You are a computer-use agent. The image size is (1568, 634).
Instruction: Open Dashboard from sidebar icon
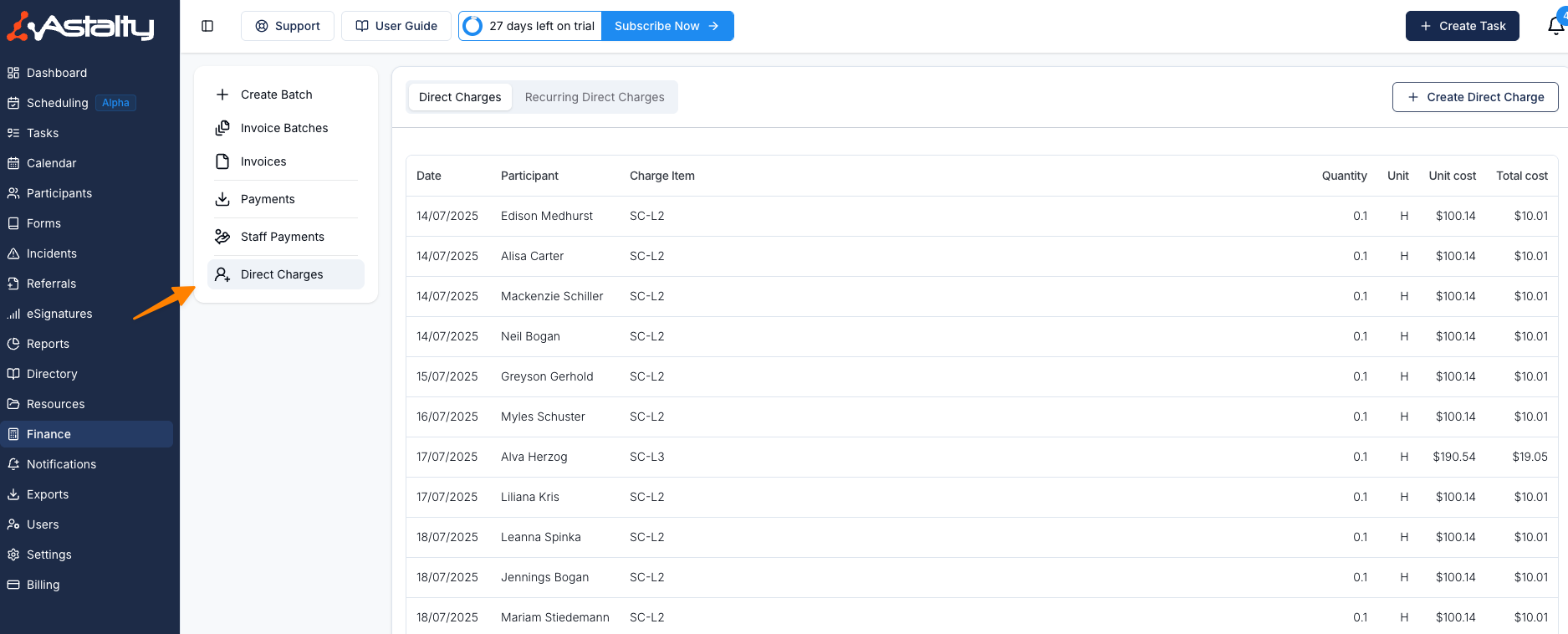tap(13, 73)
